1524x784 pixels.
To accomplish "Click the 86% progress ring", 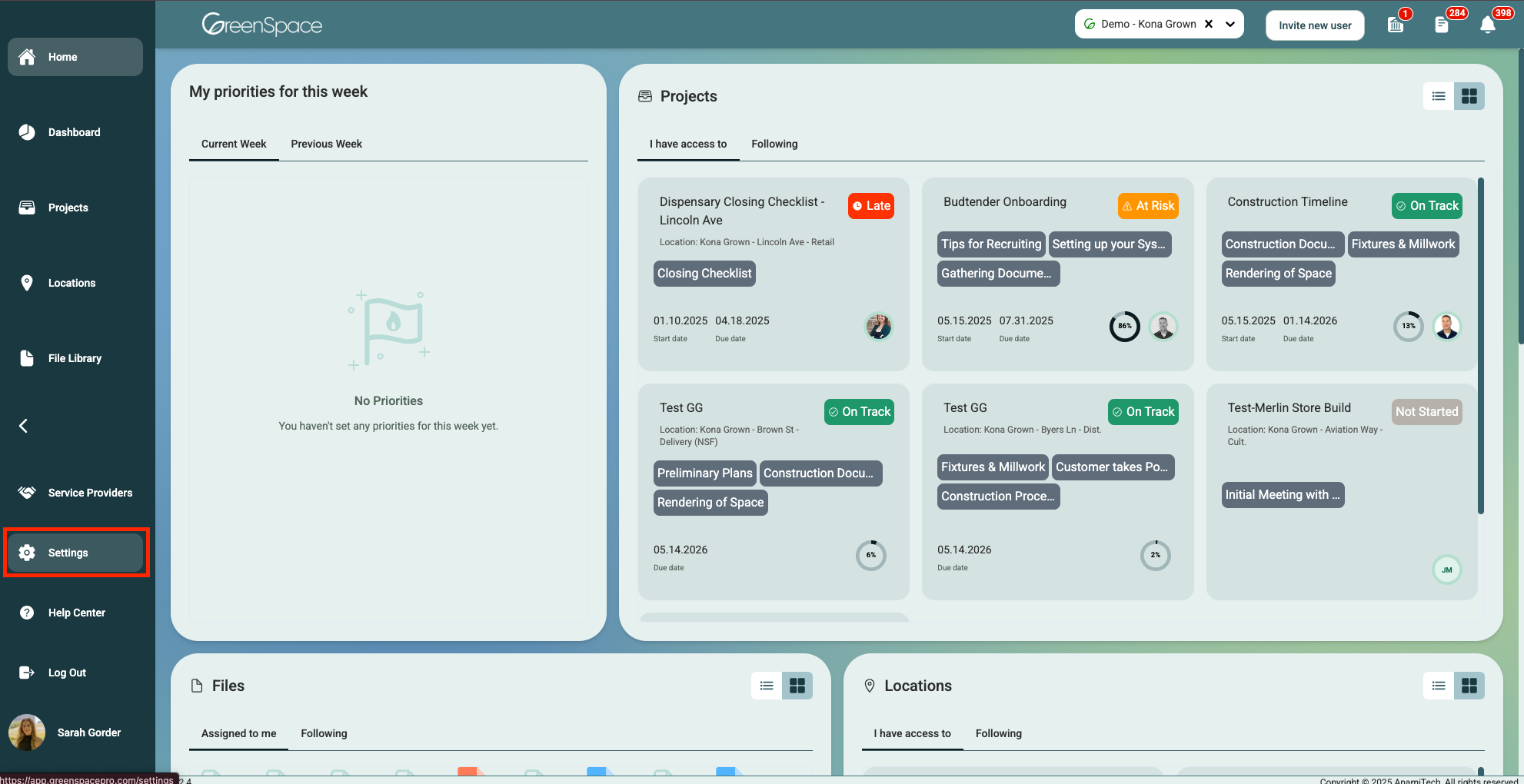I will tap(1124, 327).
